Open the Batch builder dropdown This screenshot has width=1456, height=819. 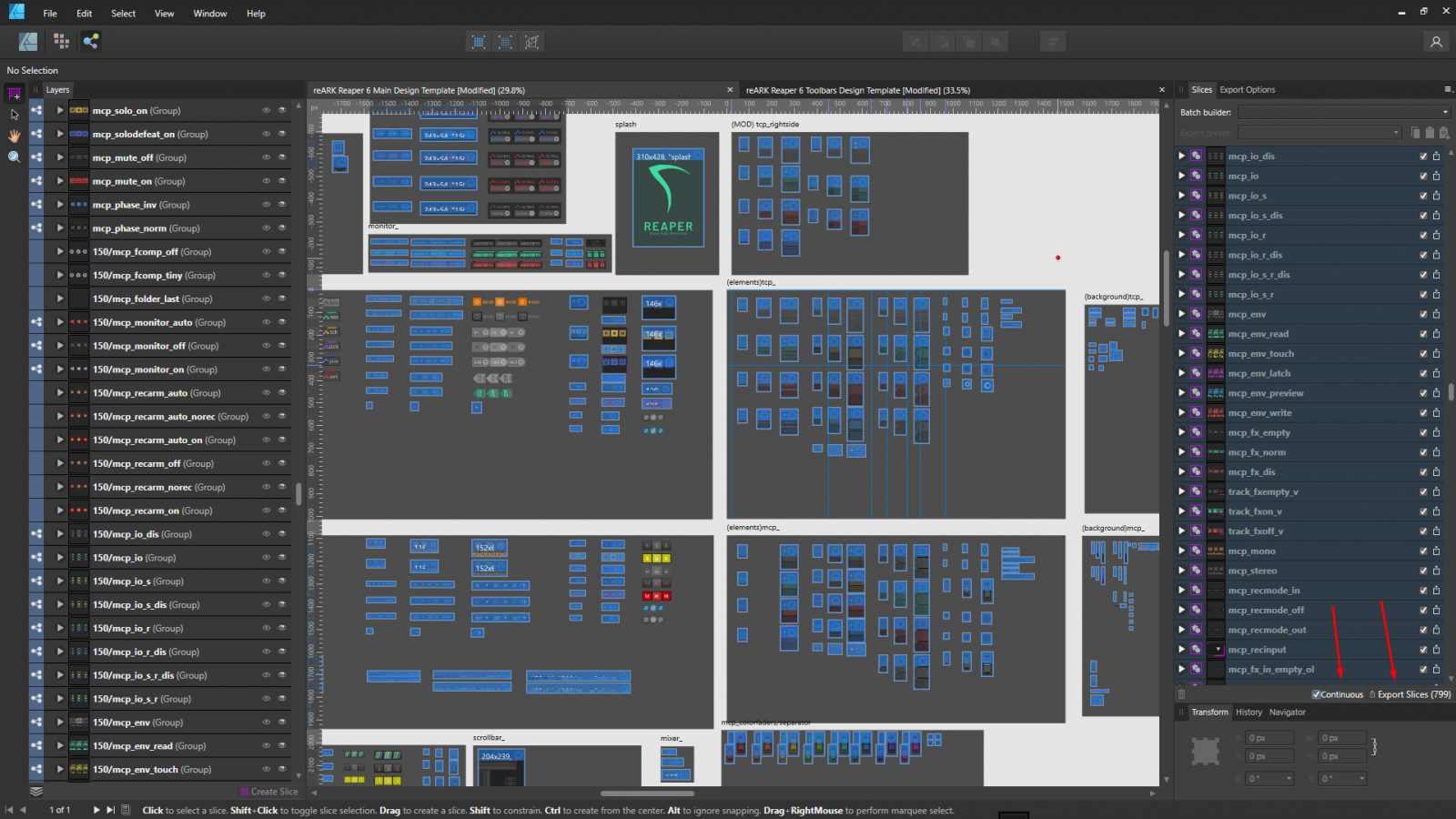pos(1343,112)
